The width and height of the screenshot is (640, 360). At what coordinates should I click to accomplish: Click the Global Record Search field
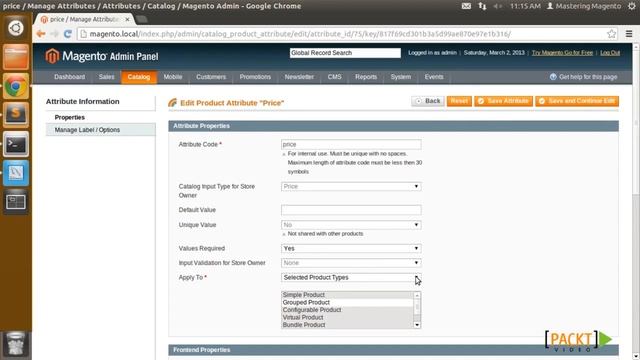click(345, 53)
